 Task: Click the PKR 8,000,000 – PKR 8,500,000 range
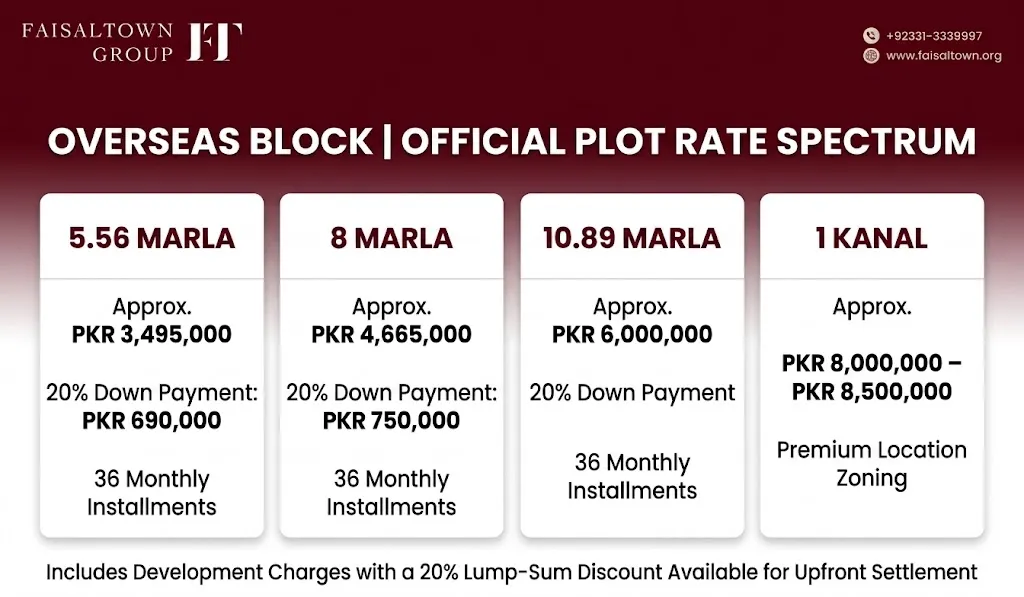click(x=871, y=378)
